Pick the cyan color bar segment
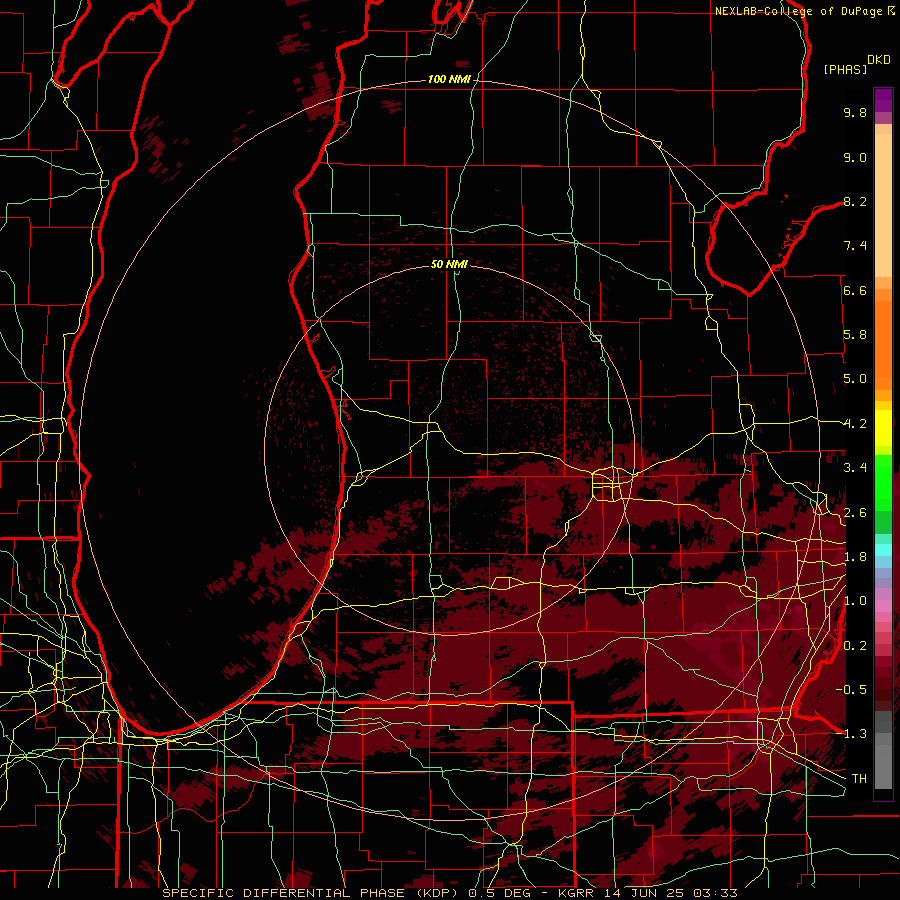900x900 pixels. 883,550
